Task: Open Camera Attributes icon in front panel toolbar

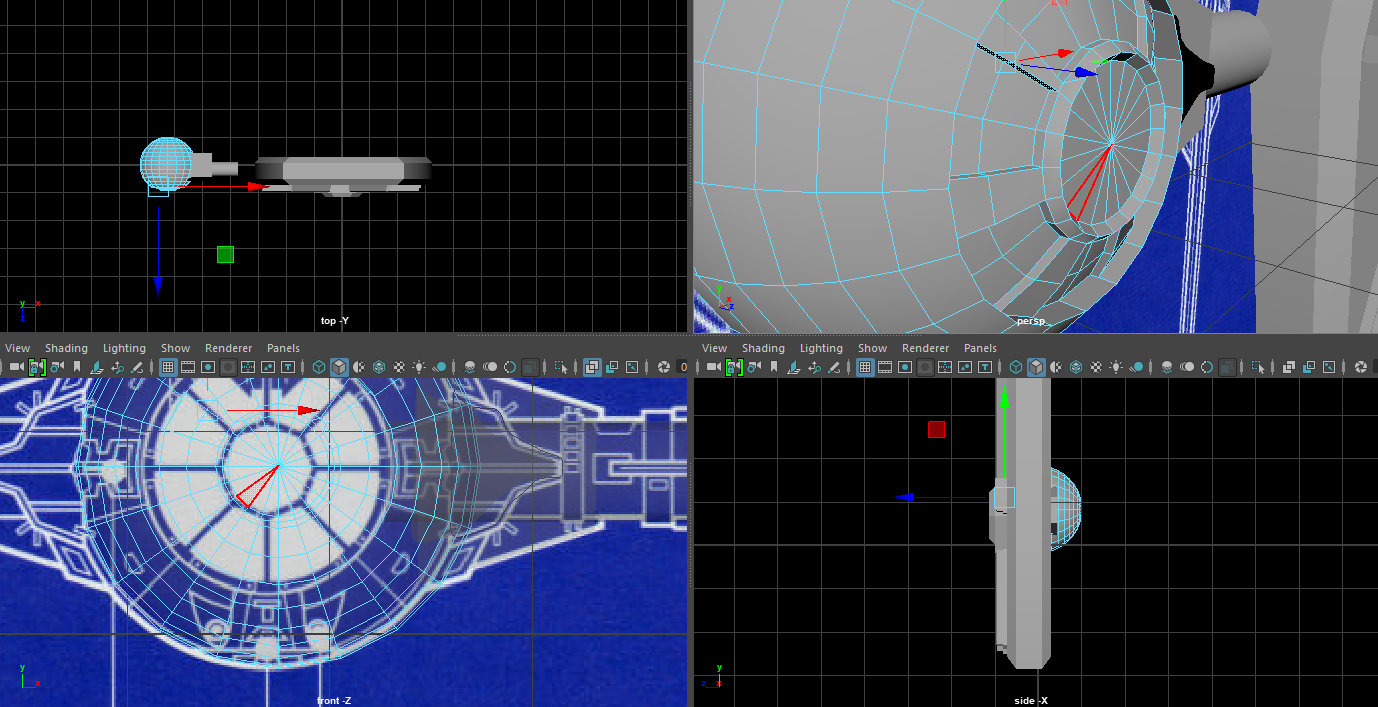Action: [x=57, y=367]
